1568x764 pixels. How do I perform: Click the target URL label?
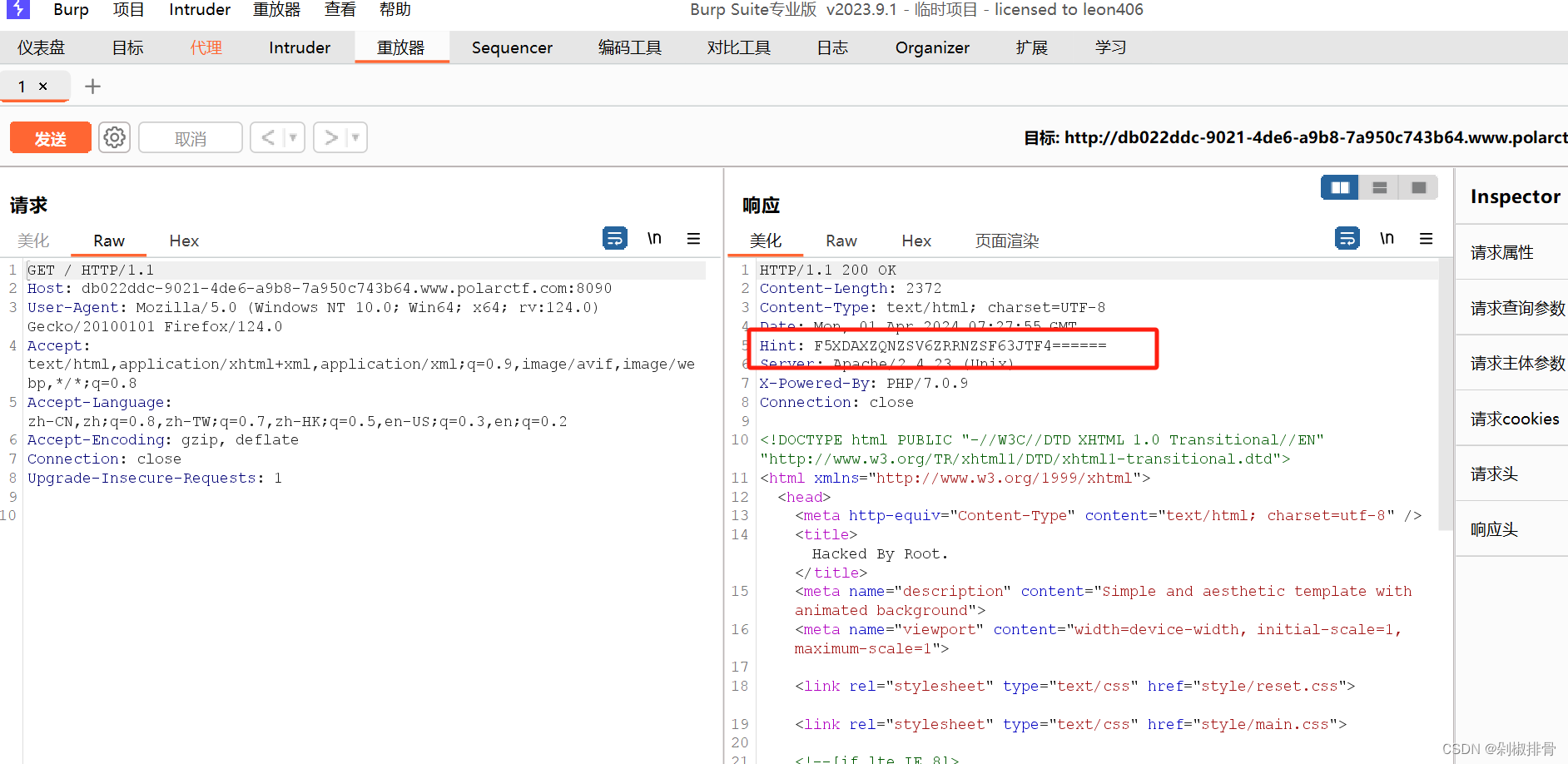(x=1295, y=137)
